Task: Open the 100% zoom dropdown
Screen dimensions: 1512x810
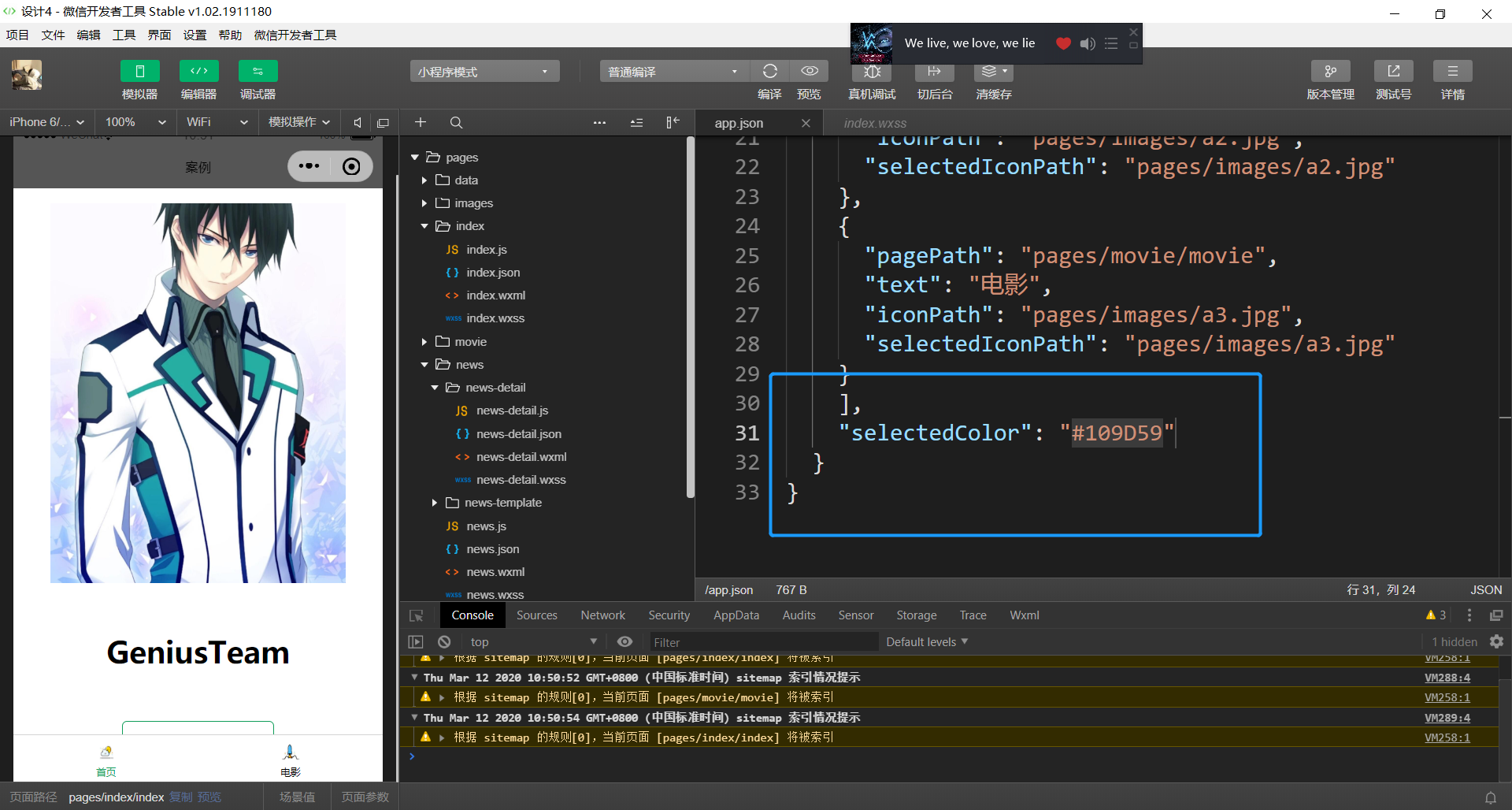Action: (135, 122)
